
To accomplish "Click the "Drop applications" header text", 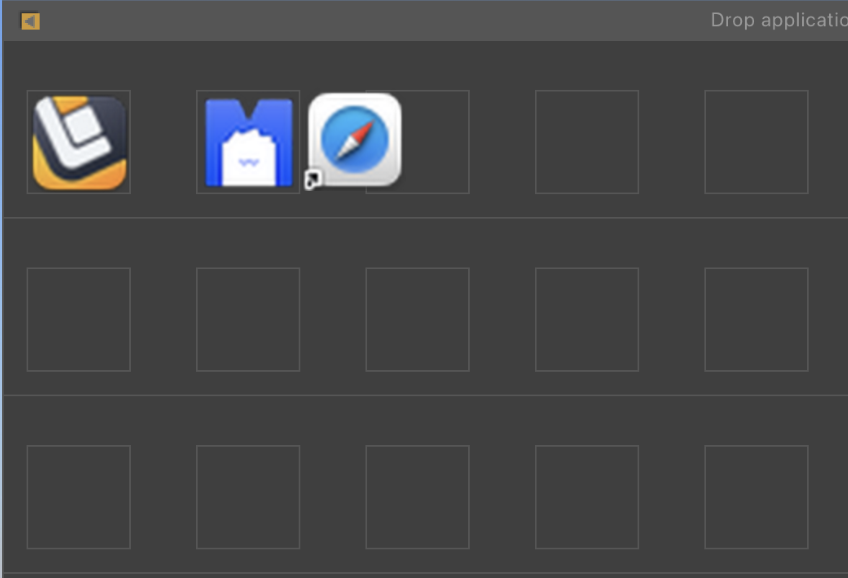I will point(779,21).
